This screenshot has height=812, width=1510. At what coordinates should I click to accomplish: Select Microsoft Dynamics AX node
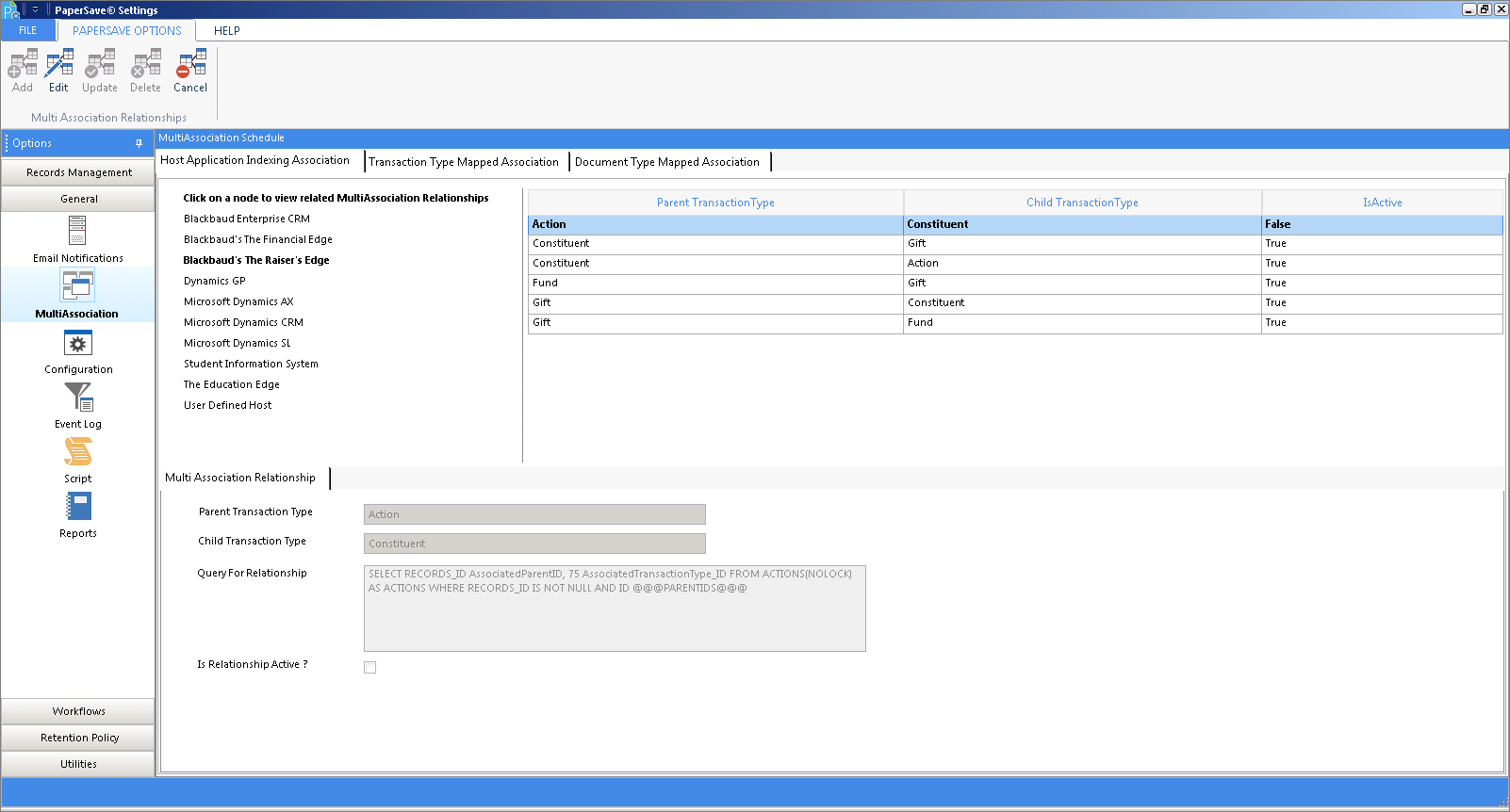238,301
